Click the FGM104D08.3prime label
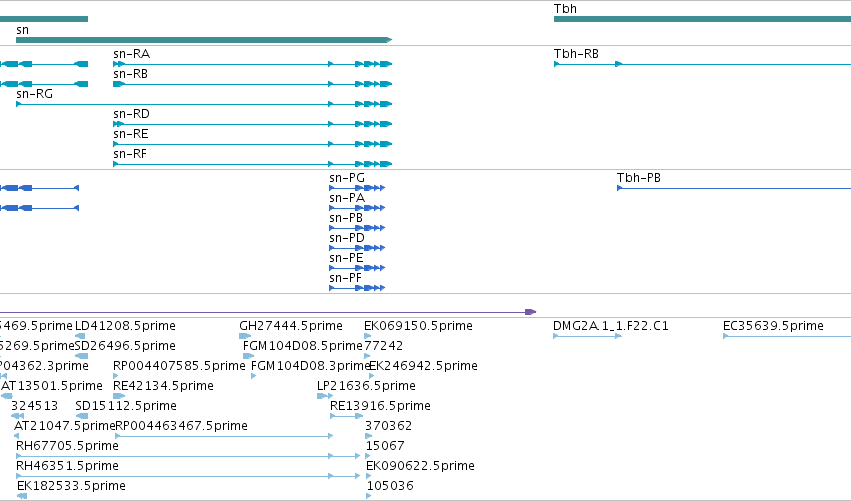The image size is (851, 501). point(310,366)
